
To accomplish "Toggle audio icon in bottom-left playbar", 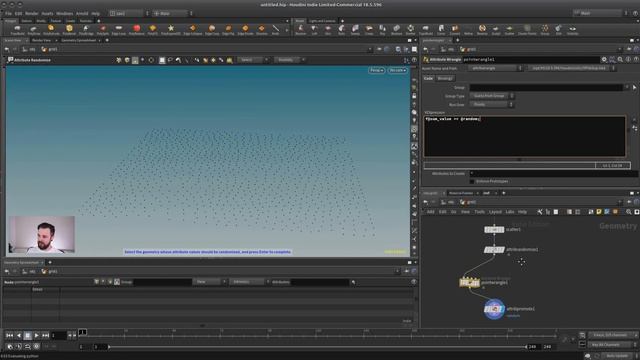I will pyautogui.click(x=18, y=347).
